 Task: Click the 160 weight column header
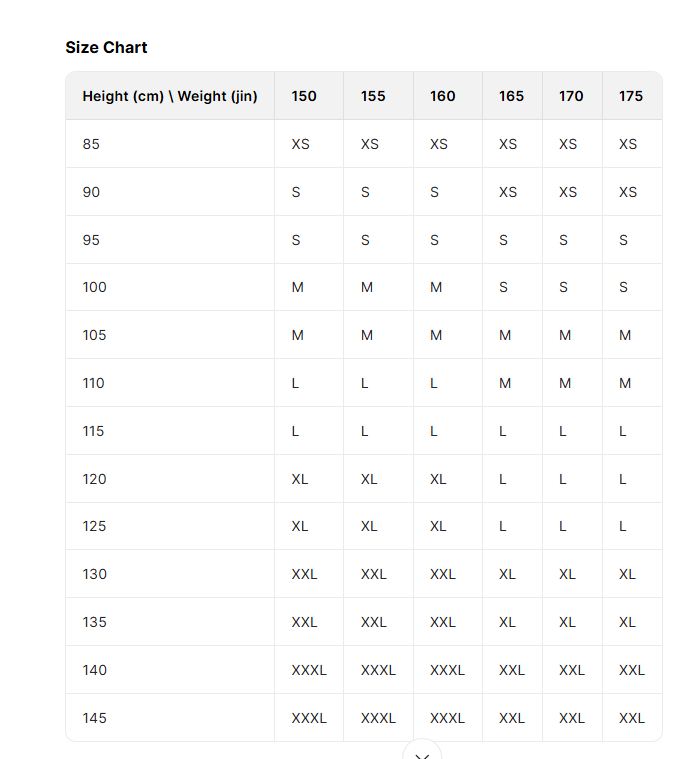(x=442, y=96)
